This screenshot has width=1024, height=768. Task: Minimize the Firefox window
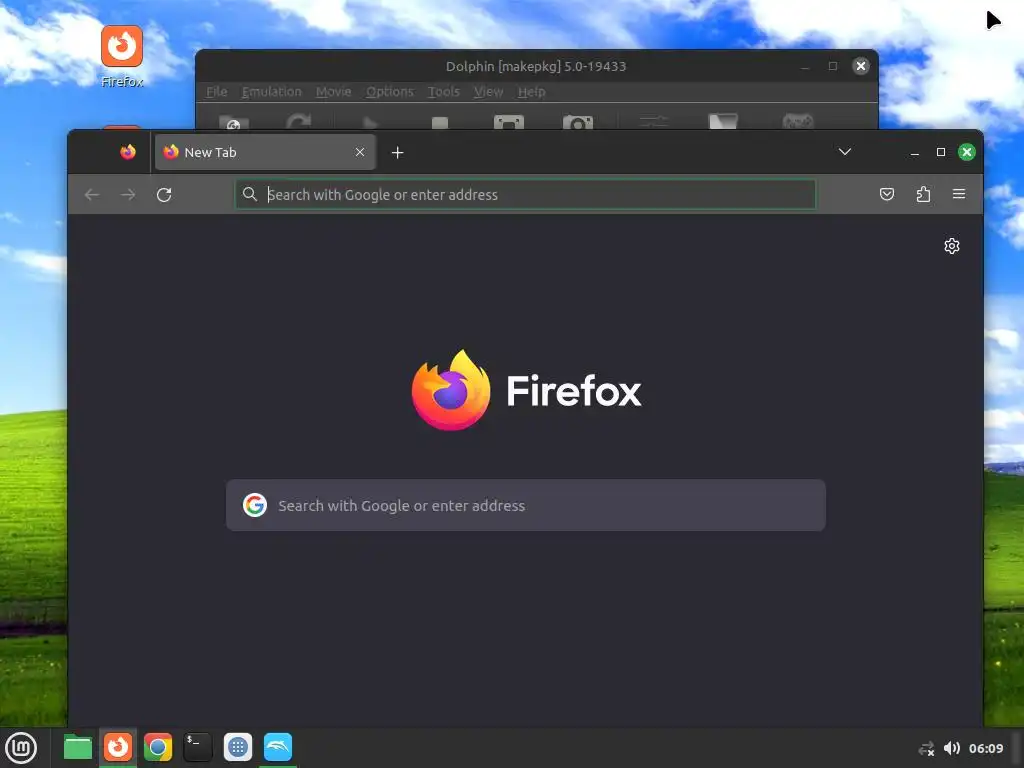[x=914, y=153]
